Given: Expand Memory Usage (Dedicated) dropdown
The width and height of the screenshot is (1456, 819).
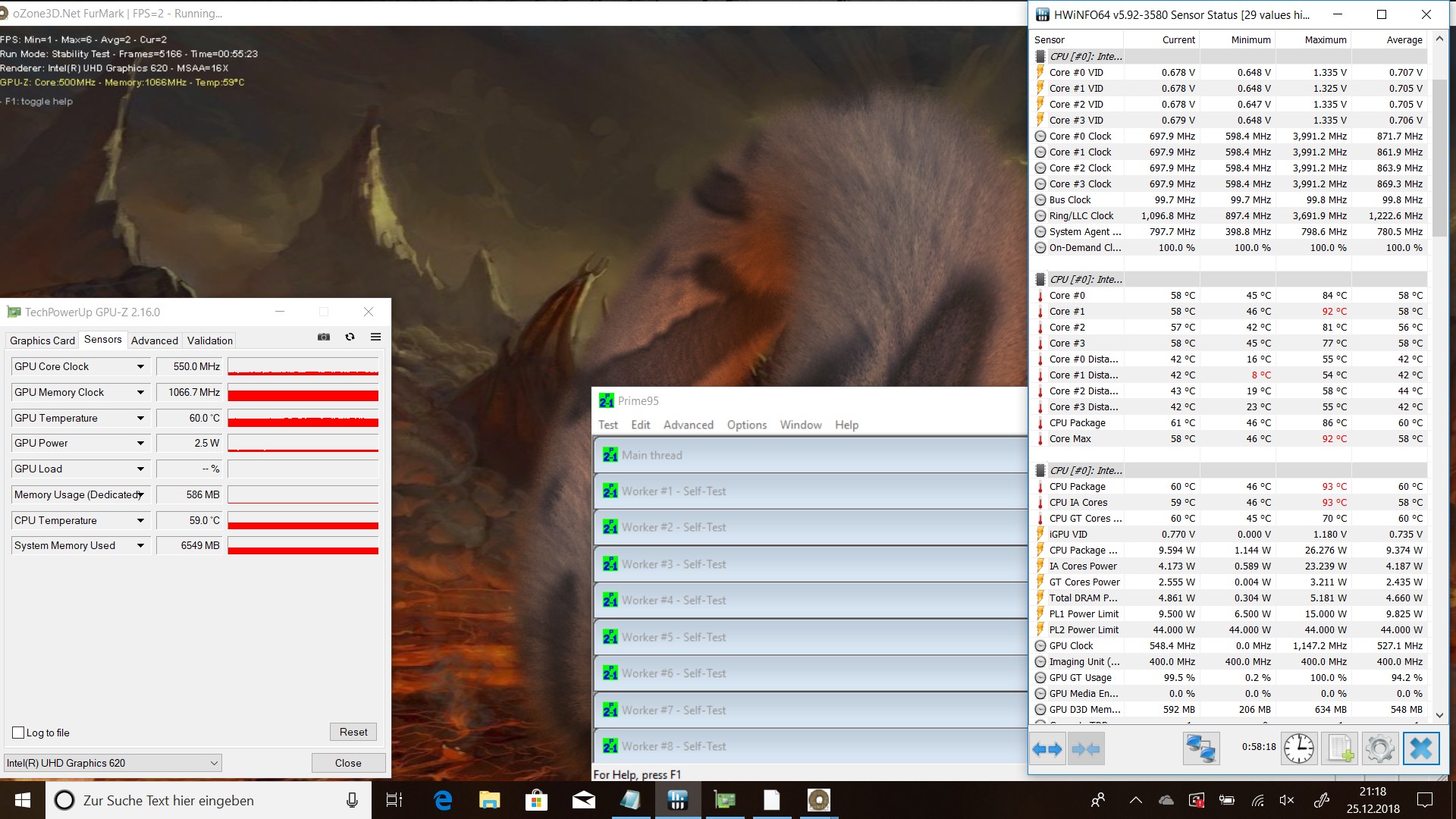Looking at the screenshot, I should pos(140,495).
